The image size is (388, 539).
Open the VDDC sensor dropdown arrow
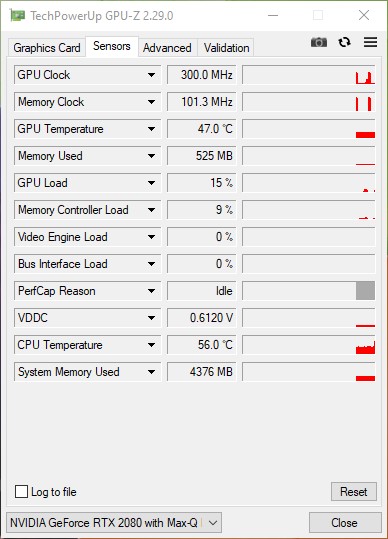point(151,318)
